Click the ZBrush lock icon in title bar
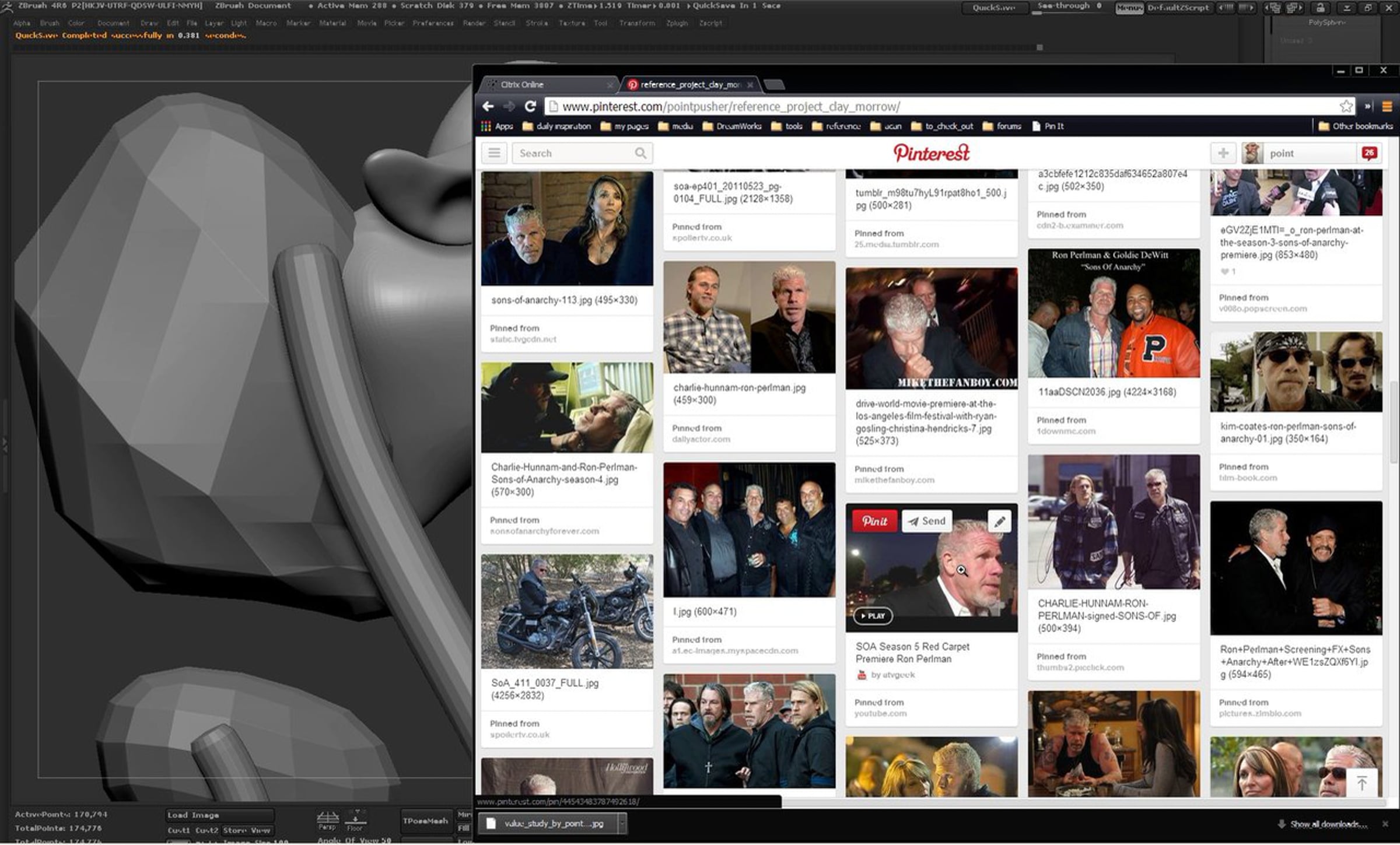Viewport: 1400px width, 845px height. point(1321,8)
